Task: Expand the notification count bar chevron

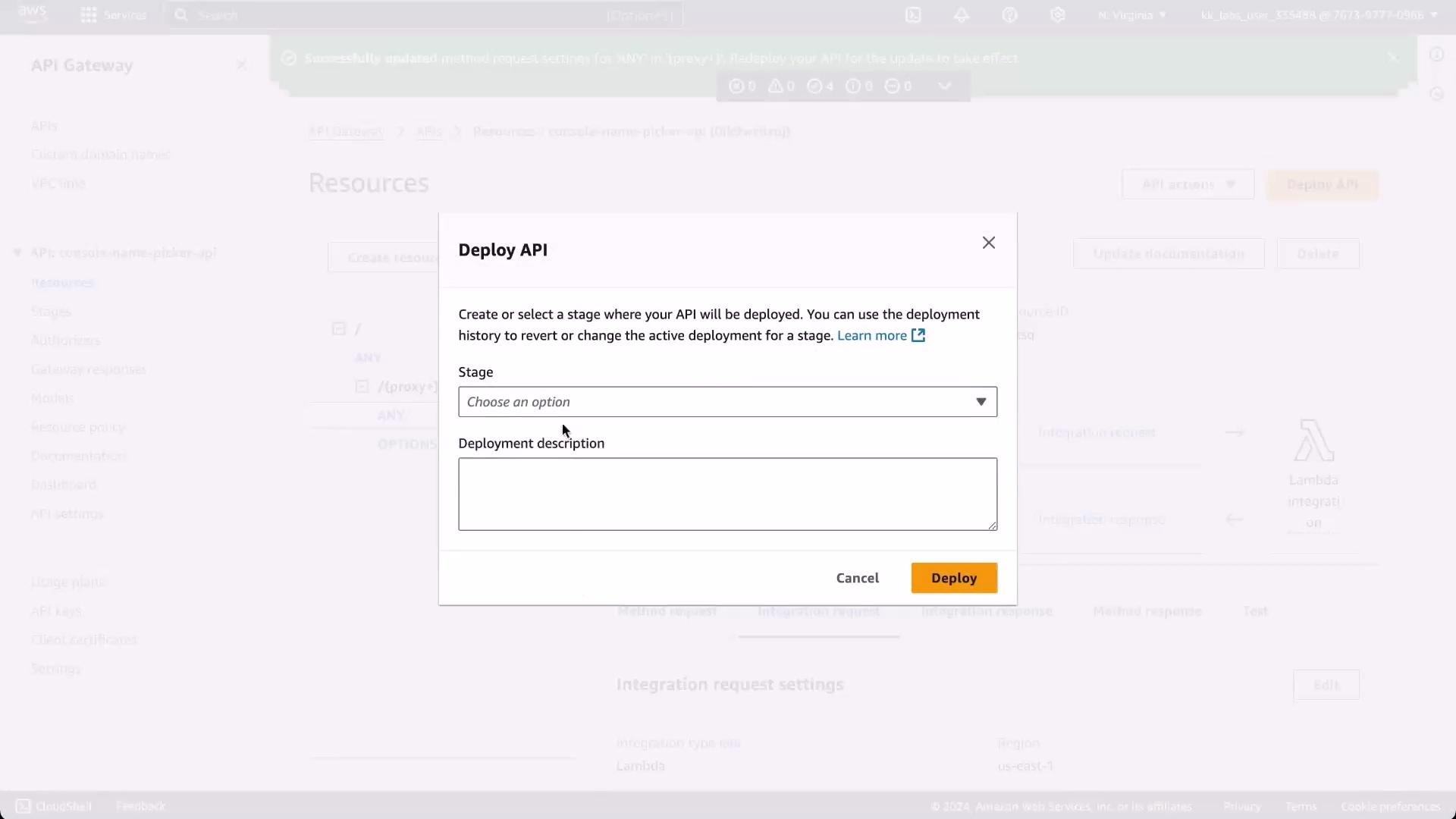Action: 945,86
